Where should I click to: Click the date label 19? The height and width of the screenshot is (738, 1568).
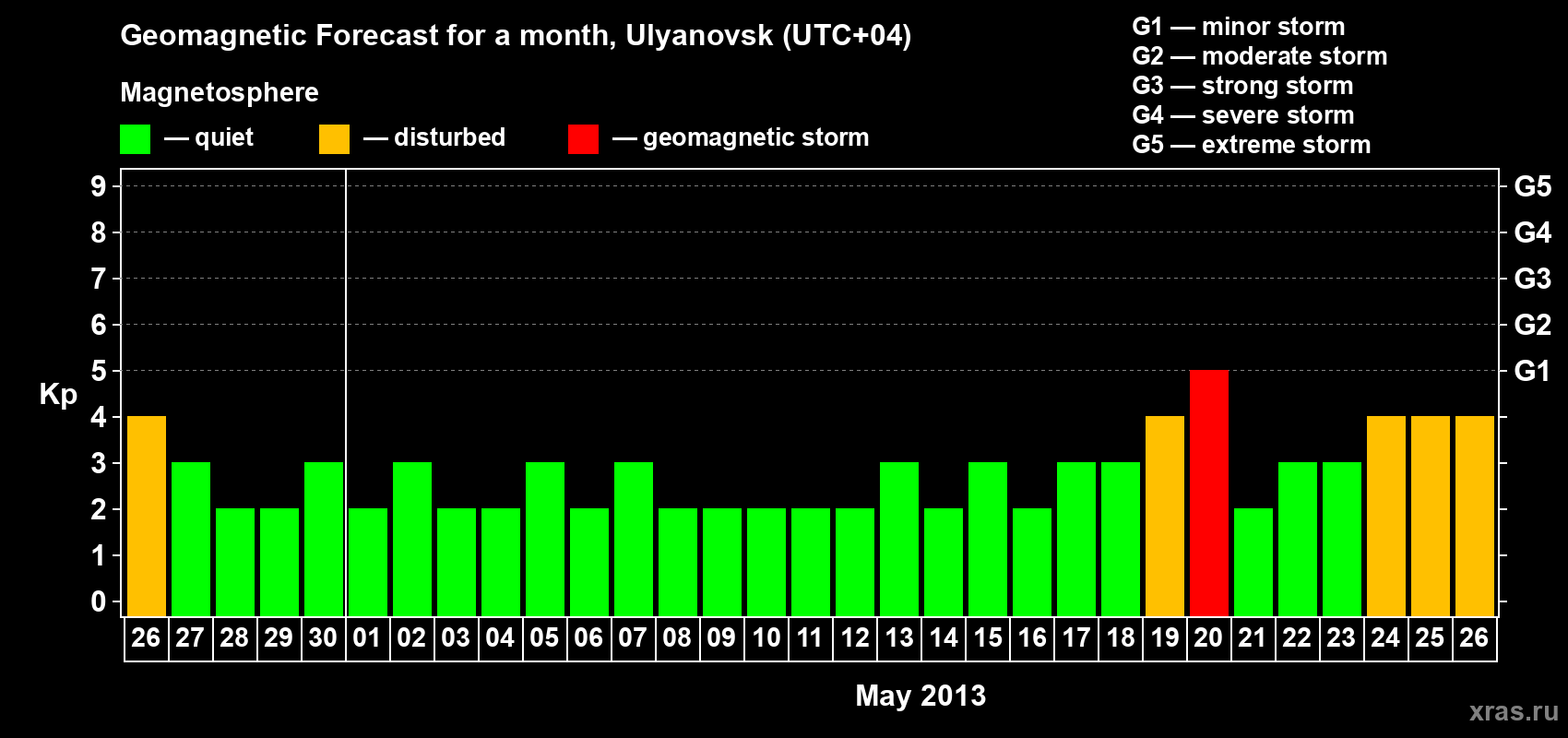(x=1164, y=637)
